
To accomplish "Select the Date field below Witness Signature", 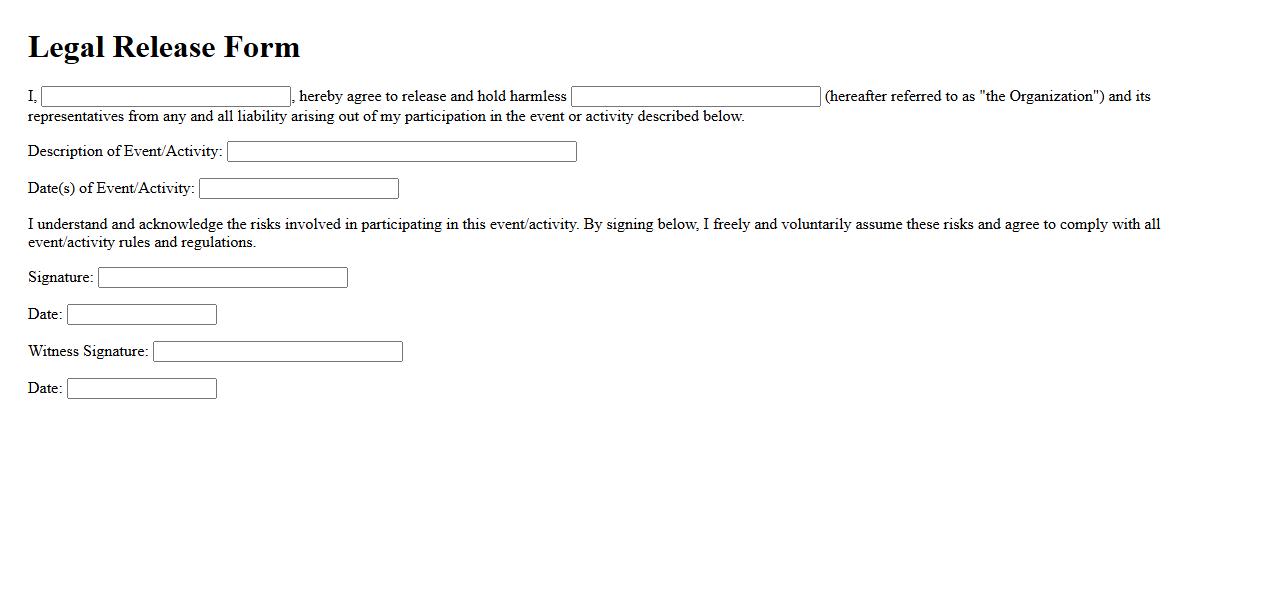I will [x=141, y=389].
